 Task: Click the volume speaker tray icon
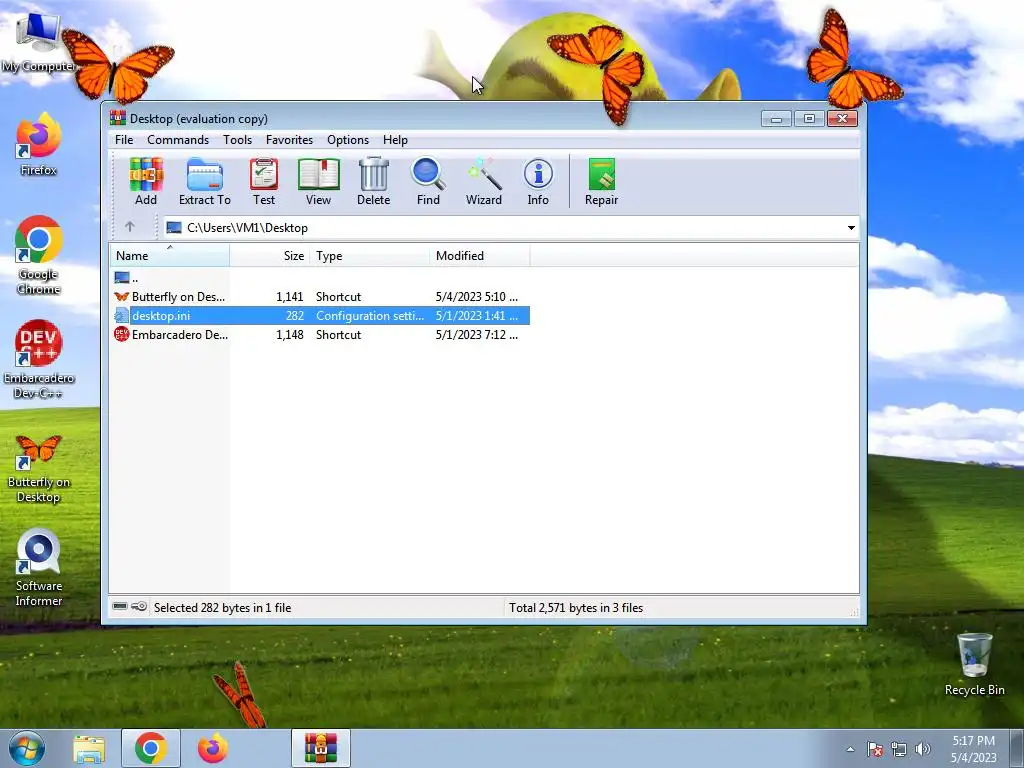pyautogui.click(x=923, y=749)
